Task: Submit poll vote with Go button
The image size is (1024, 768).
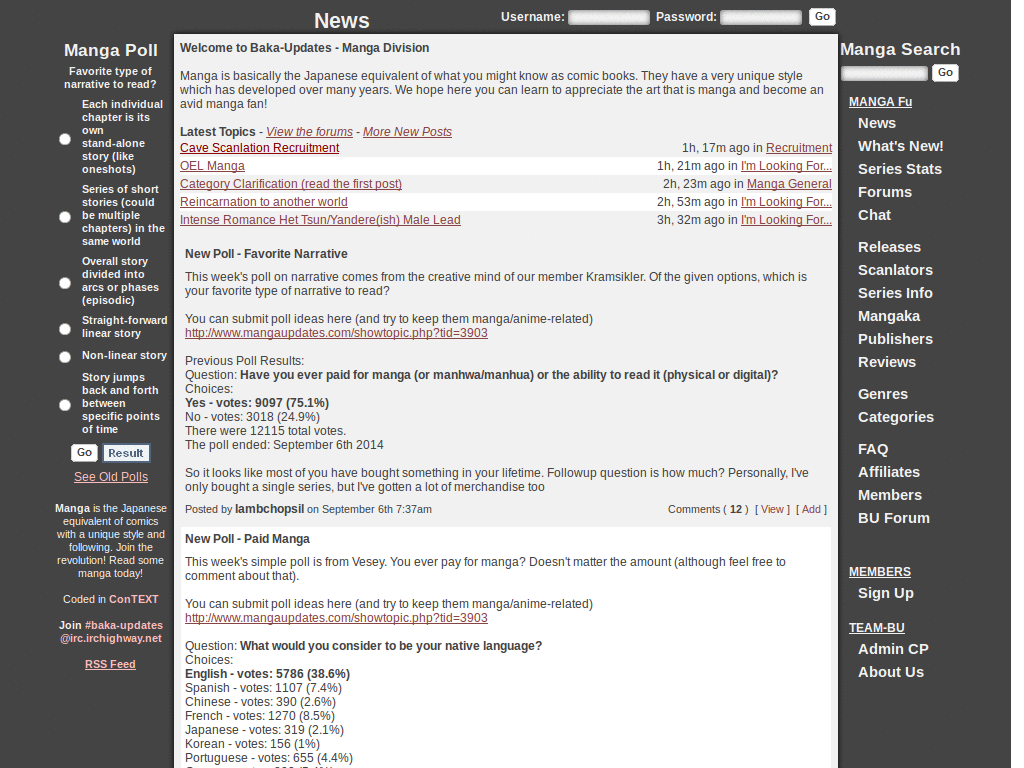Action: coord(84,453)
